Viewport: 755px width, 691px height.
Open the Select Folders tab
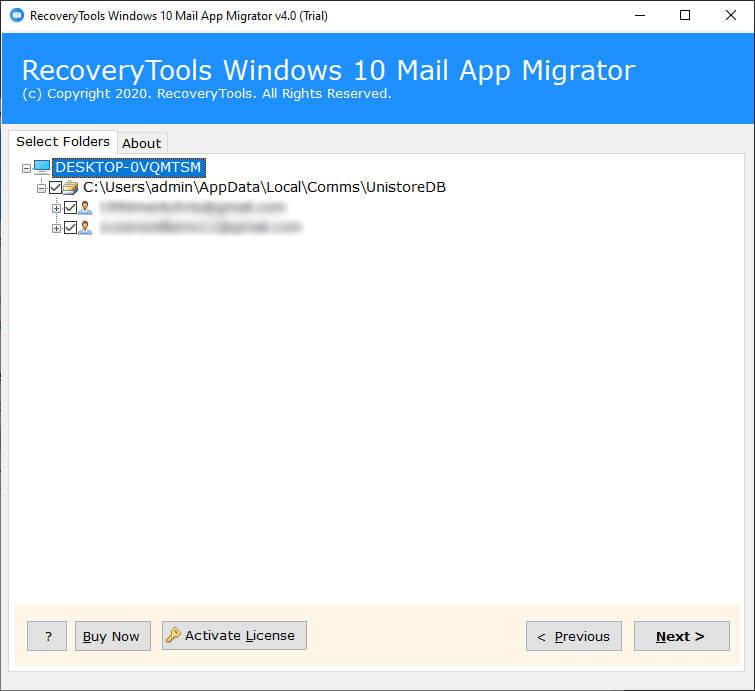coord(63,141)
